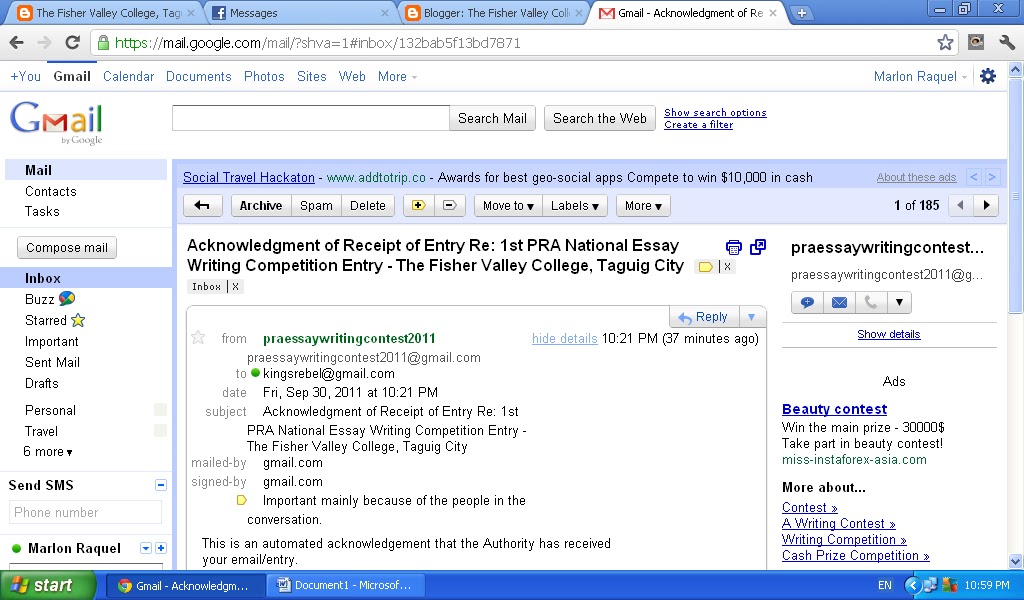This screenshot has height=600, width=1024.
Task: Click Create a filter link
Action: tap(698, 125)
